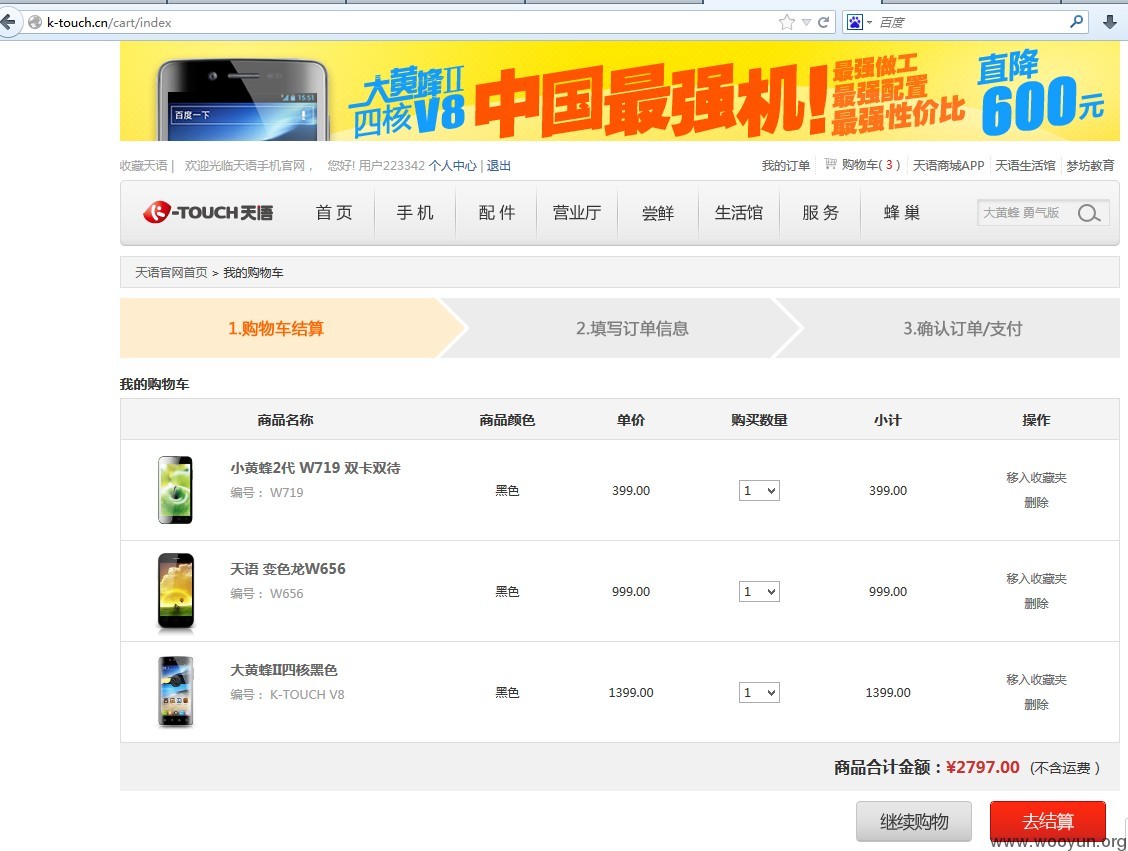Expand the search engine selector arrow

tap(869, 22)
